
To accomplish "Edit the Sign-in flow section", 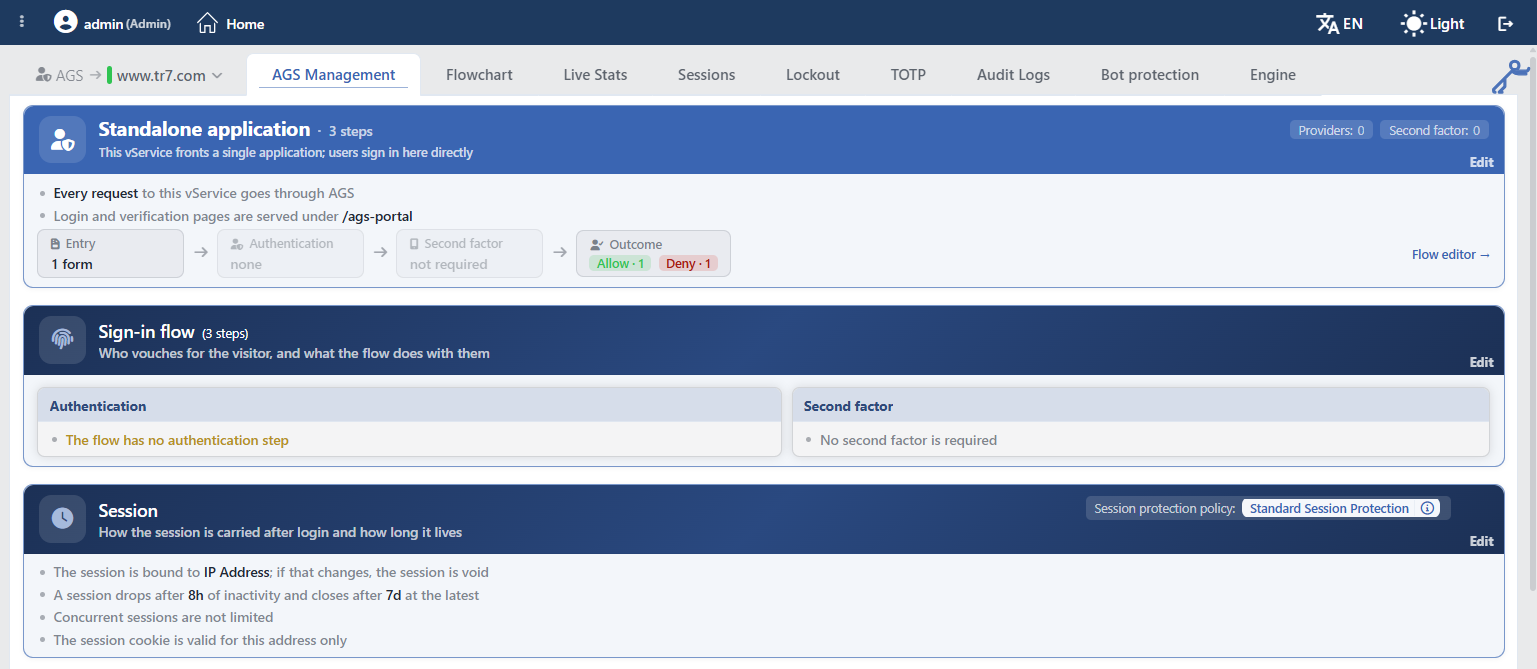I will click(1481, 362).
